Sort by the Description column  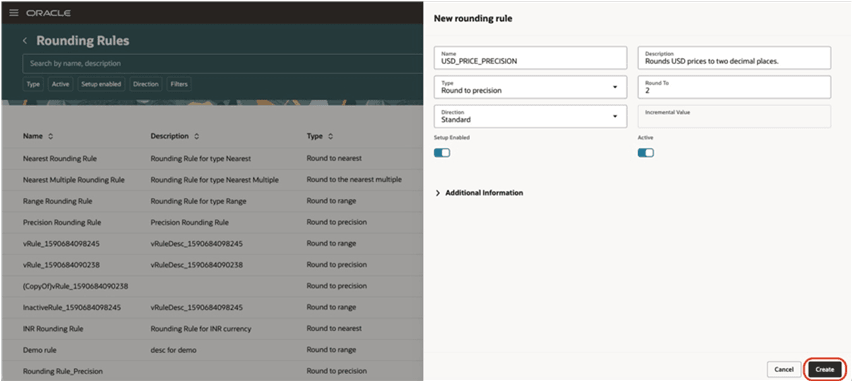pos(197,136)
